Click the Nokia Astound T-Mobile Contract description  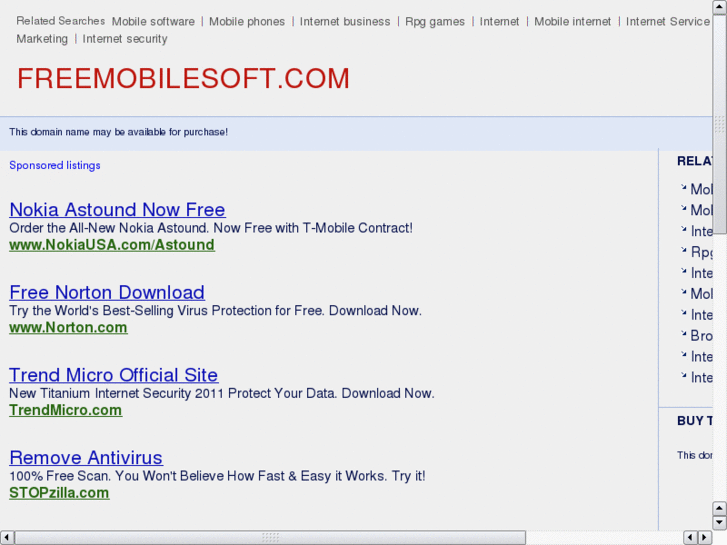click(211, 228)
